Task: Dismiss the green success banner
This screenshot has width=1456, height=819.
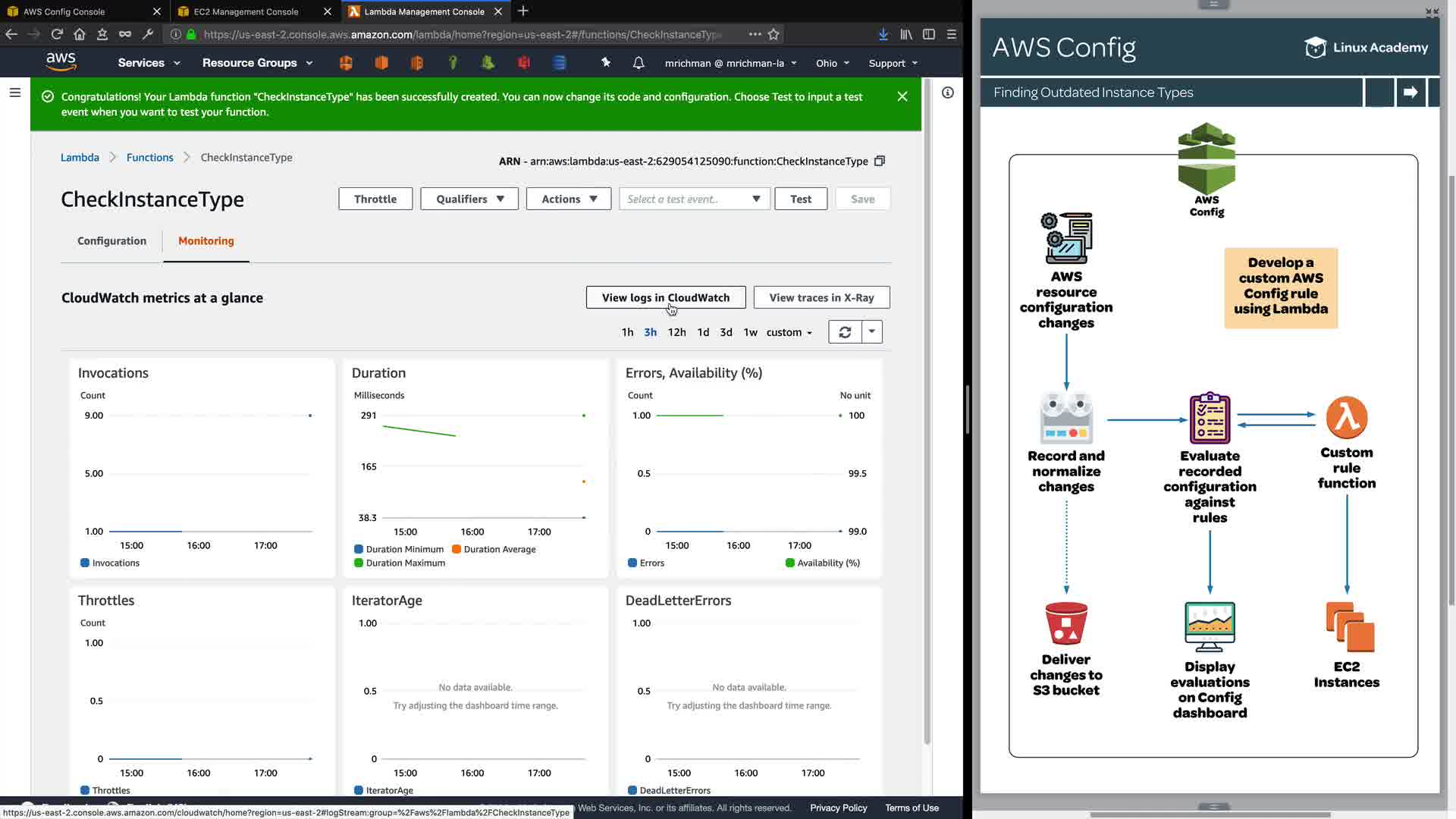Action: click(902, 96)
